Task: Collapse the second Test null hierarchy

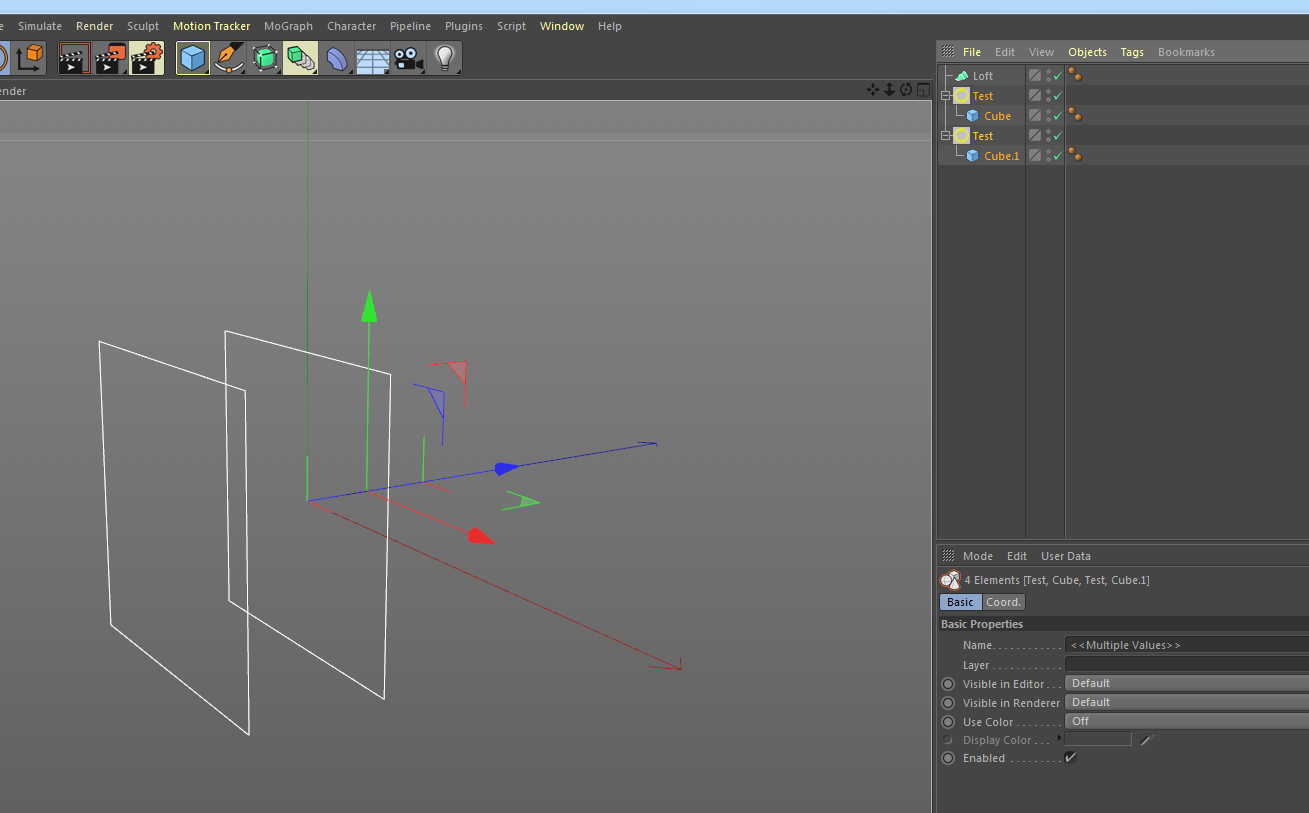Action: (x=945, y=136)
